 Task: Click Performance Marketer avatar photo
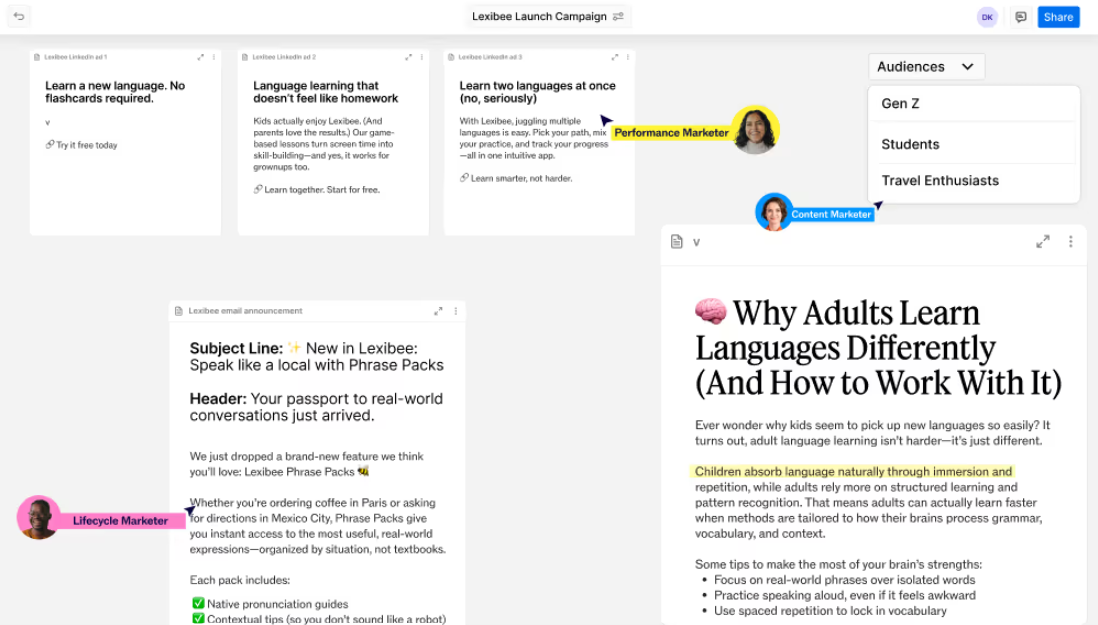pyautogui.click(x=755, y=129)
